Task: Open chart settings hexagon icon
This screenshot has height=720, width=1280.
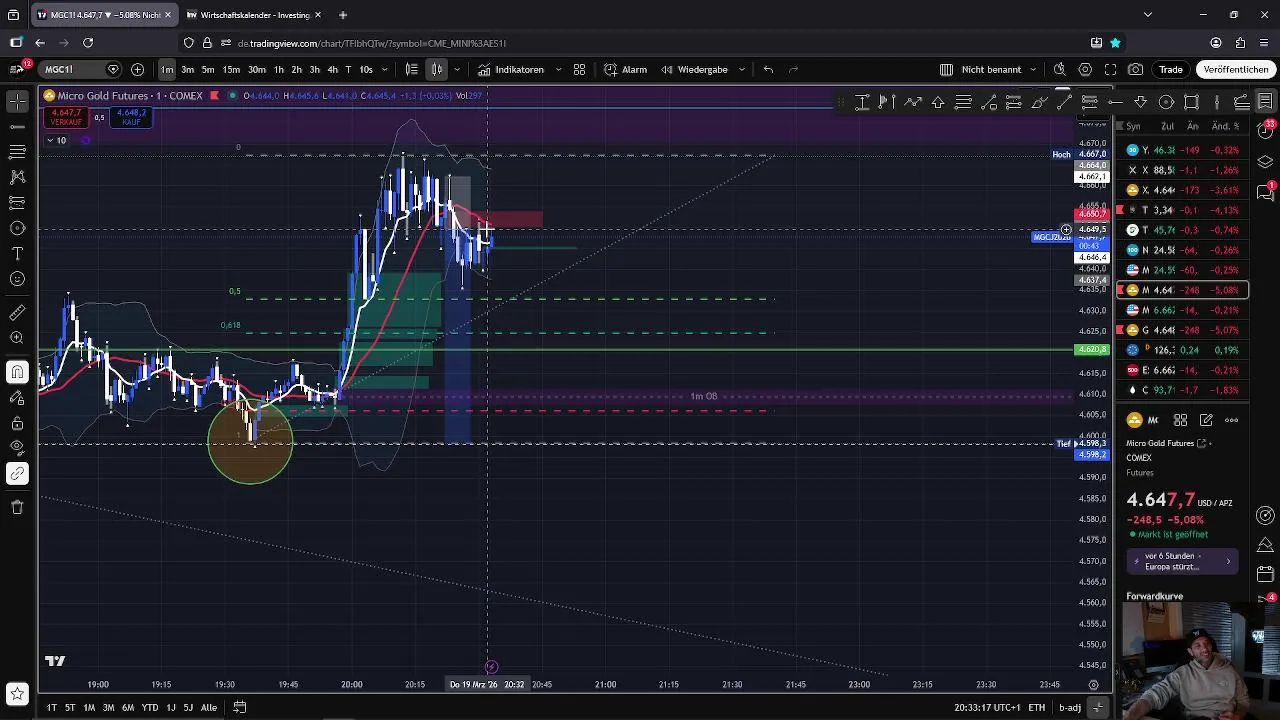Action: (1085, 69)
